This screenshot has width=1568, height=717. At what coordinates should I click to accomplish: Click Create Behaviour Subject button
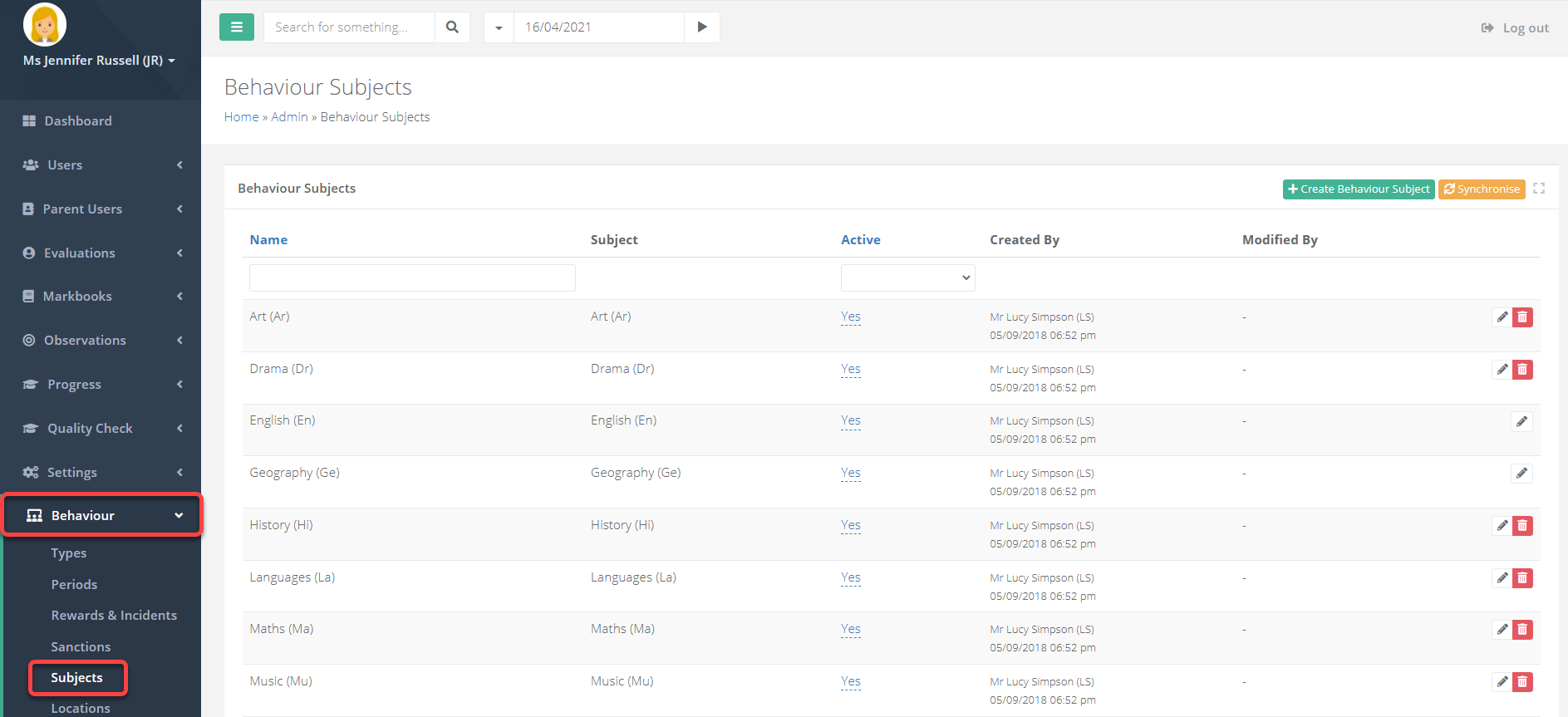coord(1359,189)
